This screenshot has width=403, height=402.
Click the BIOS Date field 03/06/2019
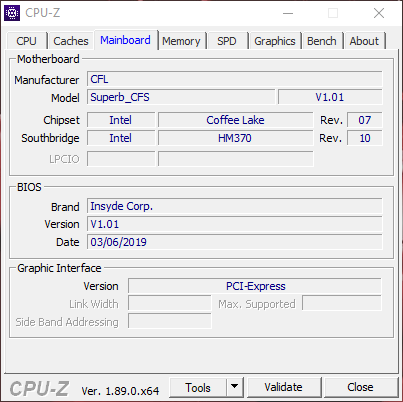(235, 242)
